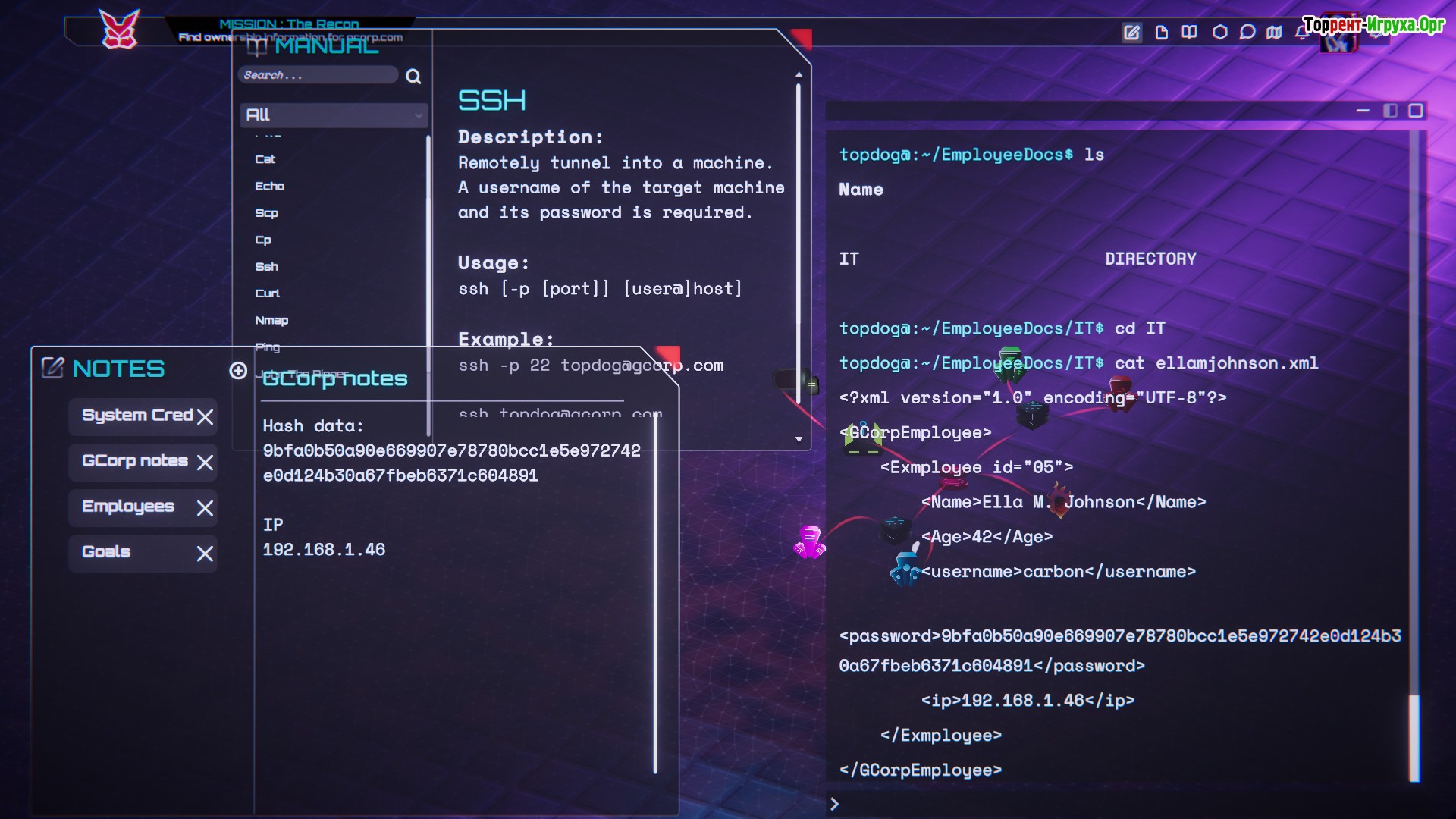The width and height of the screenshot is (1456, 819).
Task: Click the hexagon icon in top toolbar
Action: (1219, 32)
